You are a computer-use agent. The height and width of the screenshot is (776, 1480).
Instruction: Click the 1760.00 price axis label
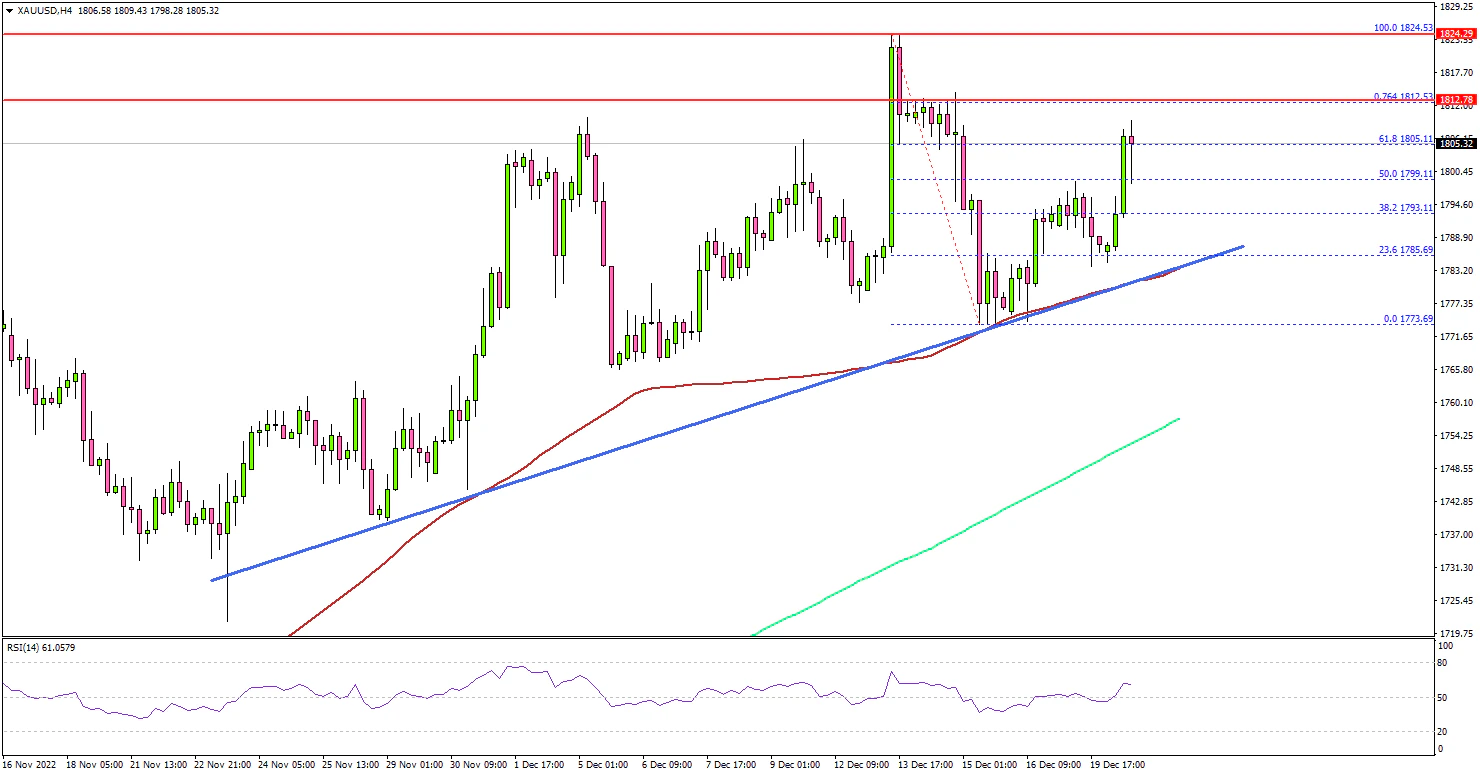[1456, 403]
